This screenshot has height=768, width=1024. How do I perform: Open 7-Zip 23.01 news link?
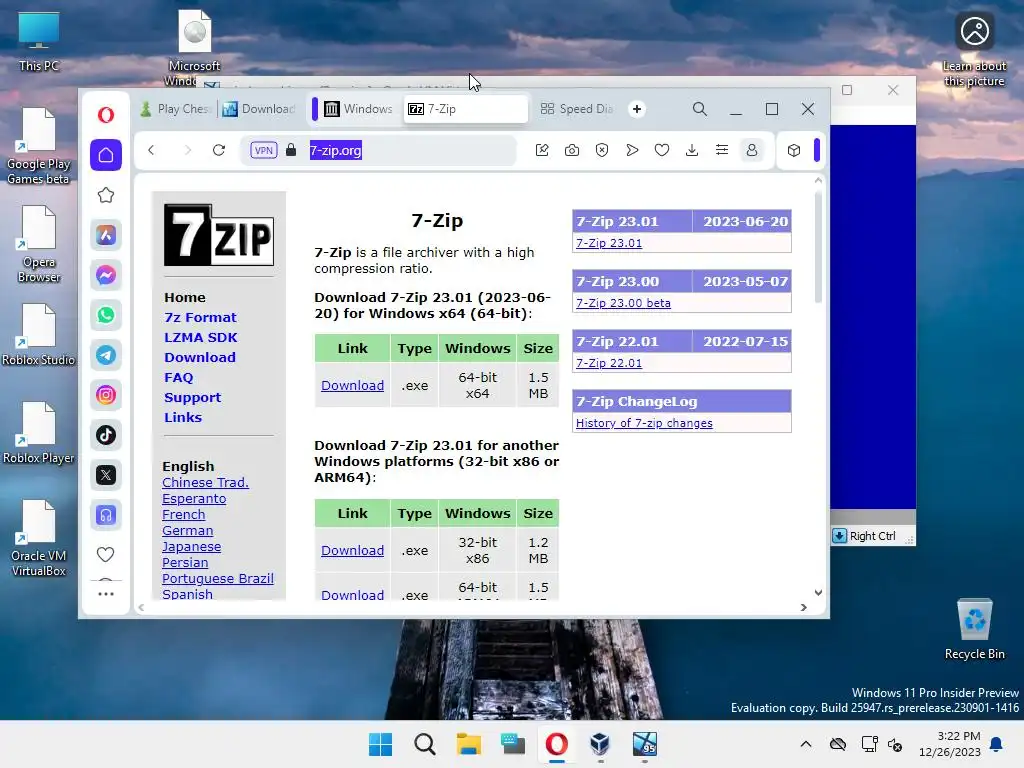click(x=609, y=243)
